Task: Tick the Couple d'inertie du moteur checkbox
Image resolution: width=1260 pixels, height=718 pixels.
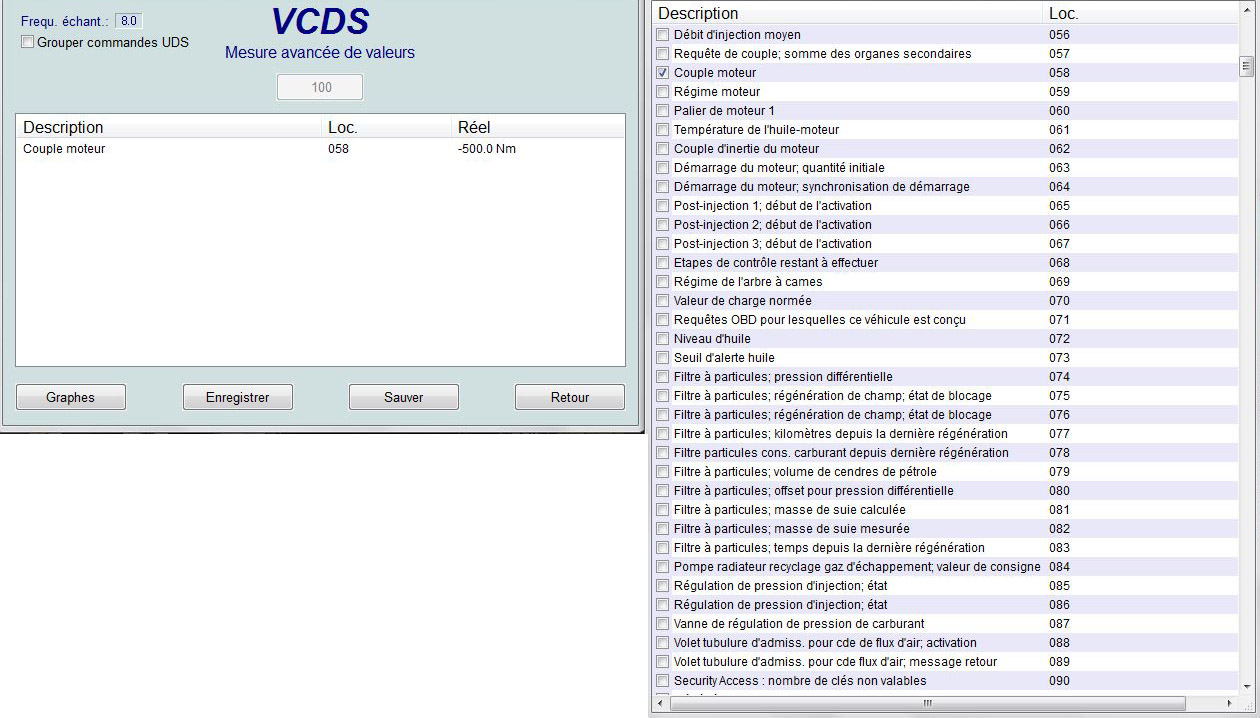Action: (662, 149)
